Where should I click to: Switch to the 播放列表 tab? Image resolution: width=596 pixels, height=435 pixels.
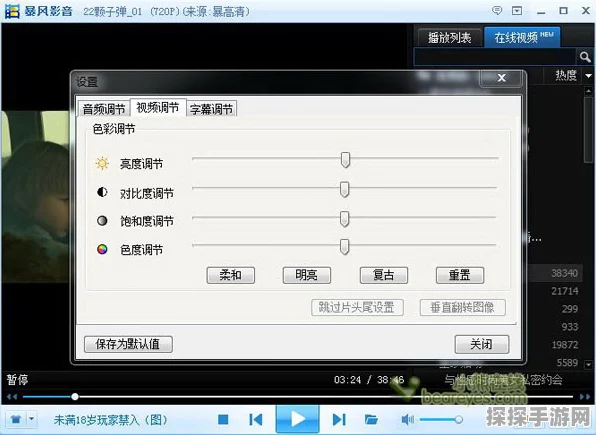450,38
